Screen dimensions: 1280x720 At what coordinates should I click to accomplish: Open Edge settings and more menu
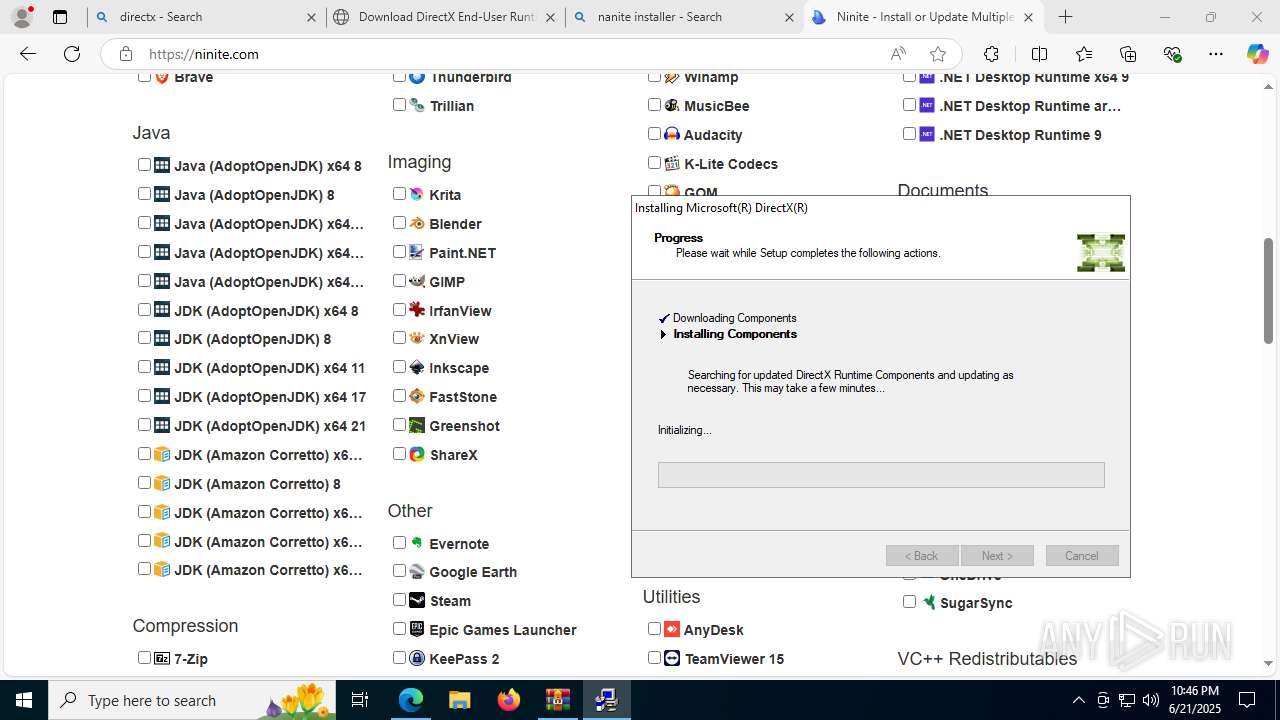click(1215, 54)
